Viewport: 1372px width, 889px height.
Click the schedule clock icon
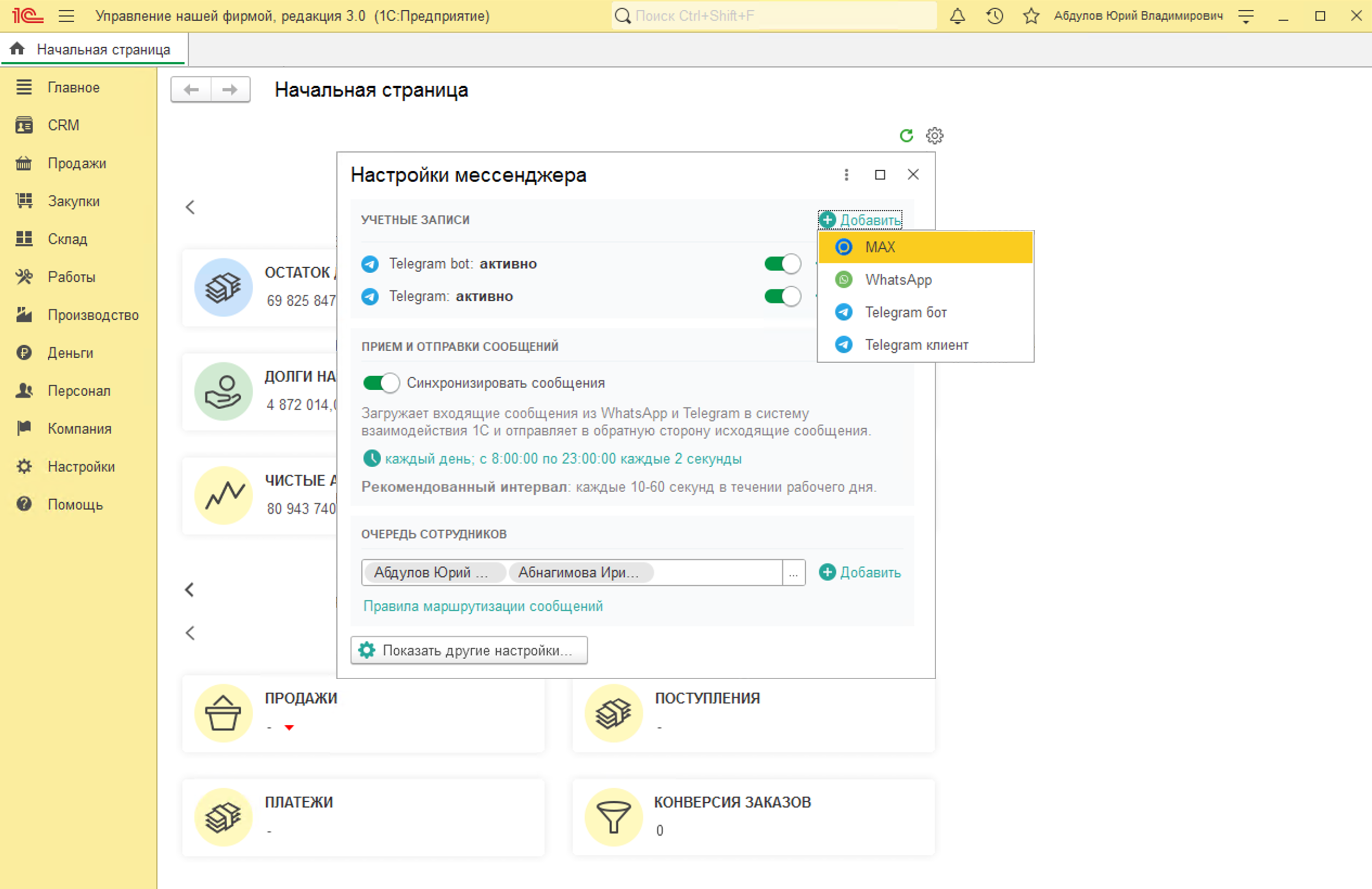click(372, 459)
